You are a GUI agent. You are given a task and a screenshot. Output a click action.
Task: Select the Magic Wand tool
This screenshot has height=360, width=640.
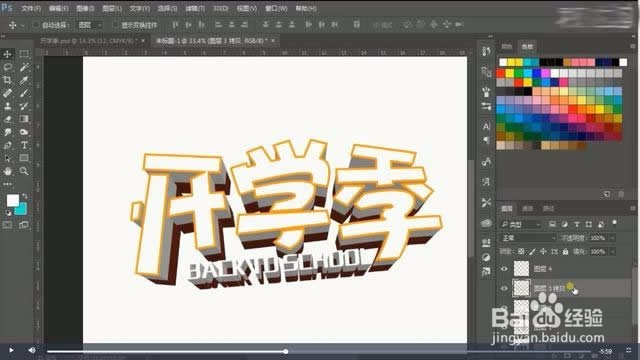24,67
